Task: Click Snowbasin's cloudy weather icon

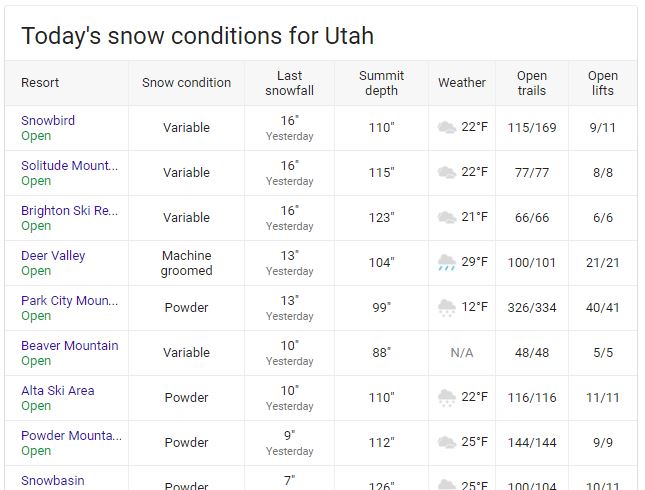Action: pos(447,485)
